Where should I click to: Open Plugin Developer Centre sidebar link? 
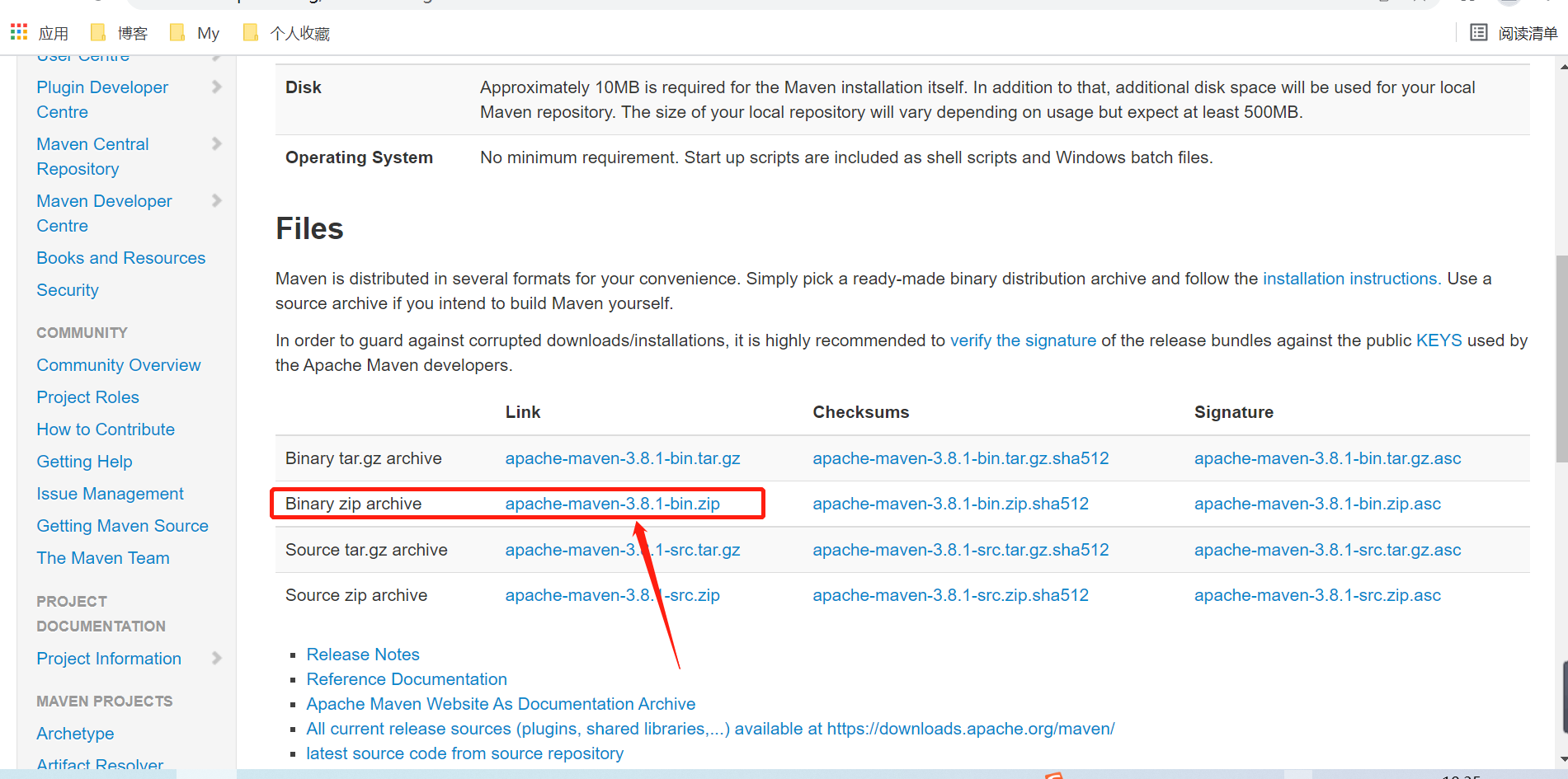click(x=102, y=100)
